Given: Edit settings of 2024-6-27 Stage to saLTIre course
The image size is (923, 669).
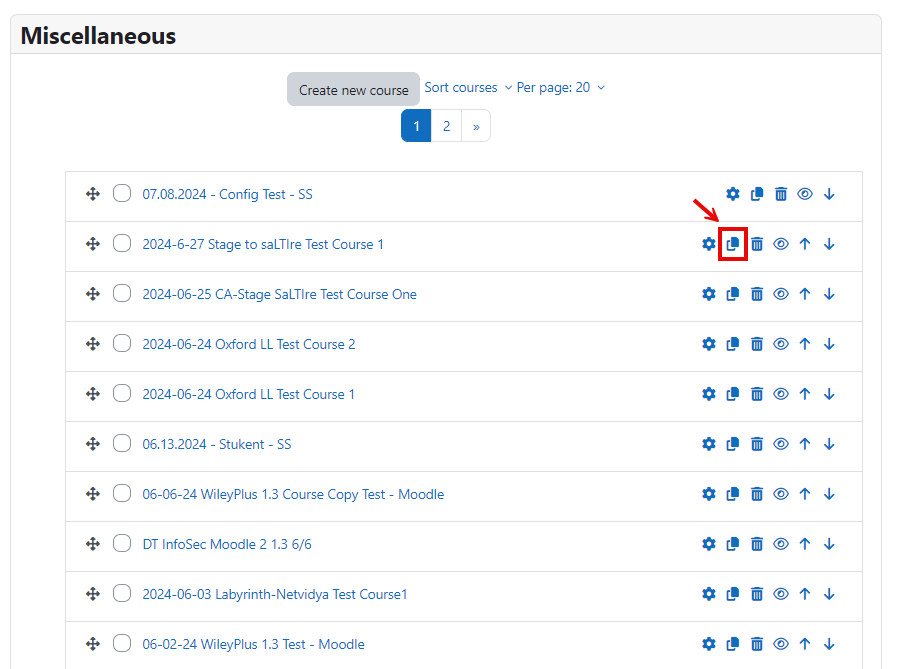Looking at the screenshot, I should tap(709, 244).
